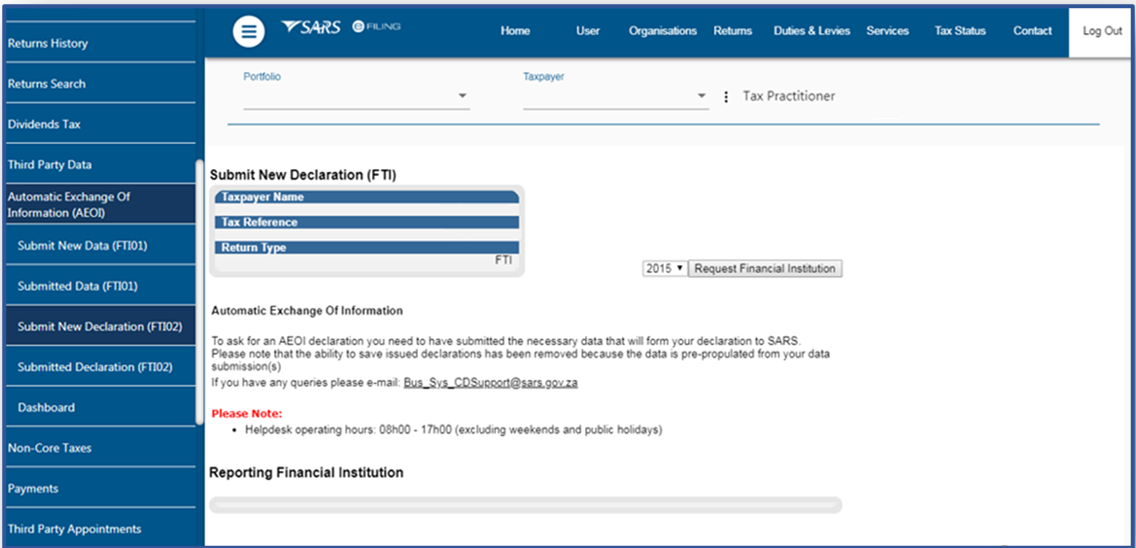Image resolution: width=1136 pixels, height=548 pixels.
Task: Open the AEOI Dashboard item
Action: 46,408
